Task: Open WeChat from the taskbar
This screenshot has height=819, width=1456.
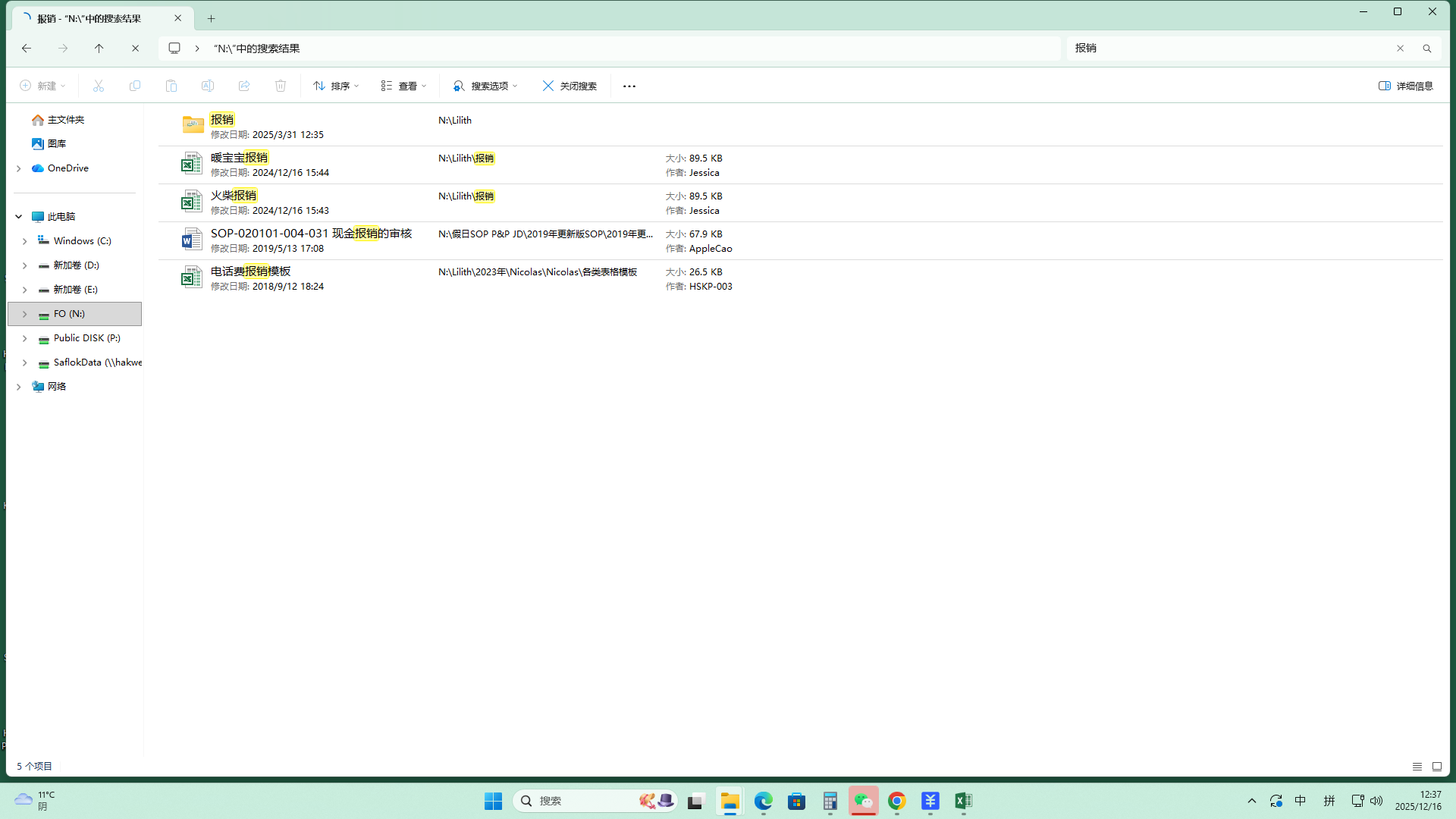Action: coord(863,801)
